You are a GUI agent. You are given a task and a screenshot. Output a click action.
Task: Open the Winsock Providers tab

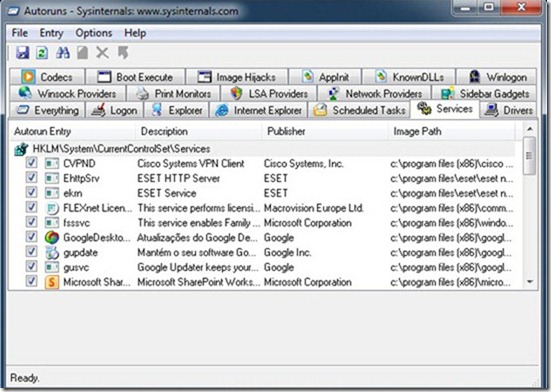point(67,93)
